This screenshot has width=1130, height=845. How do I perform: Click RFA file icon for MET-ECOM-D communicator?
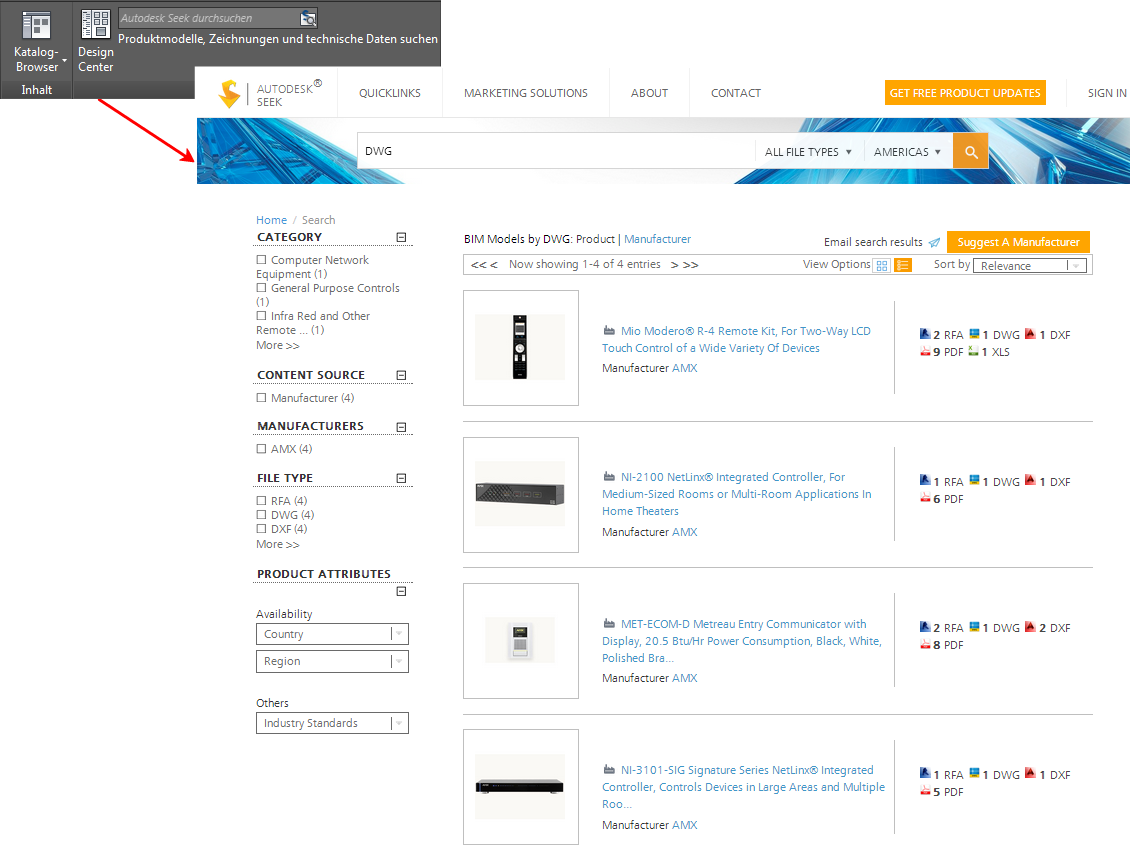click(x=925, y=627)
